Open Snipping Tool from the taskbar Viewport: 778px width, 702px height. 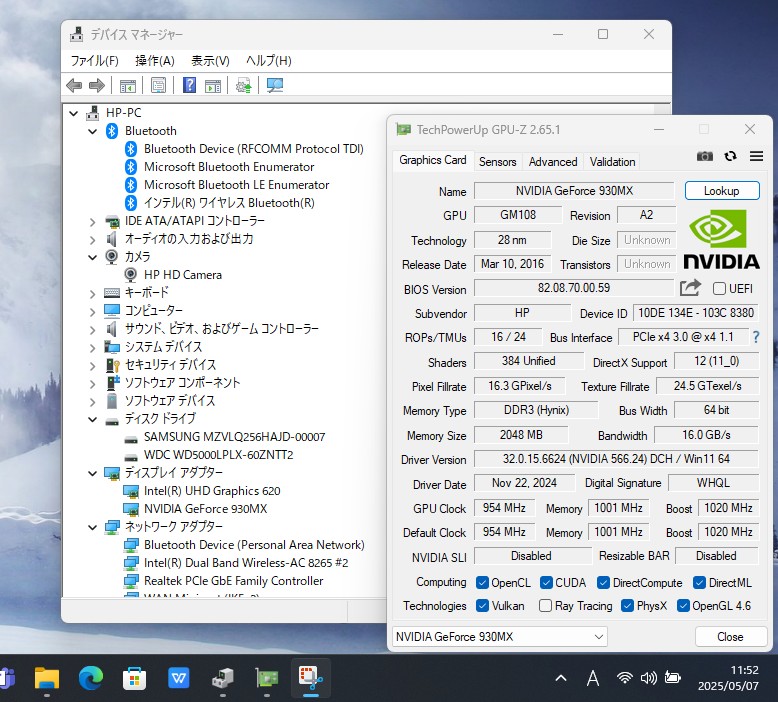point(311,678)
